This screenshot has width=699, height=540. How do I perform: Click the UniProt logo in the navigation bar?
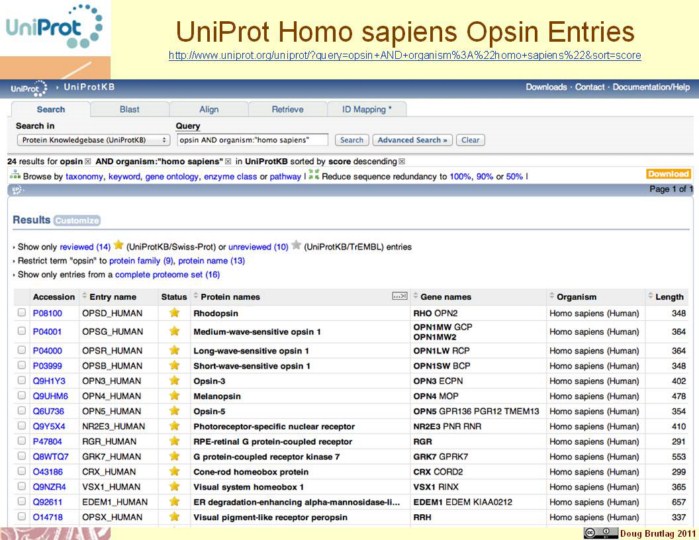click(x=27, y=88)
